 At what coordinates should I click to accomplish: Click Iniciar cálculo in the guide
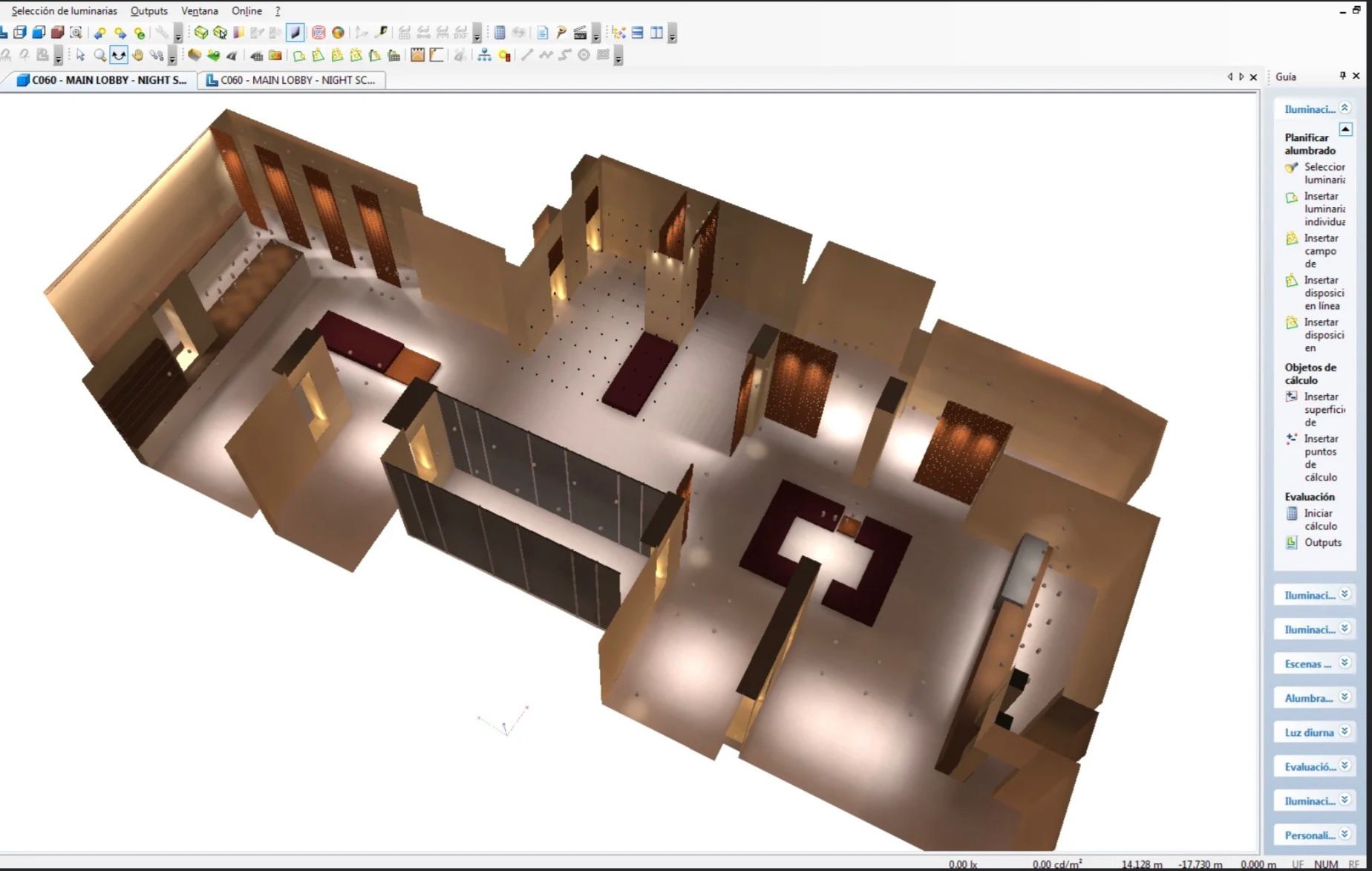pos(1320,519)
